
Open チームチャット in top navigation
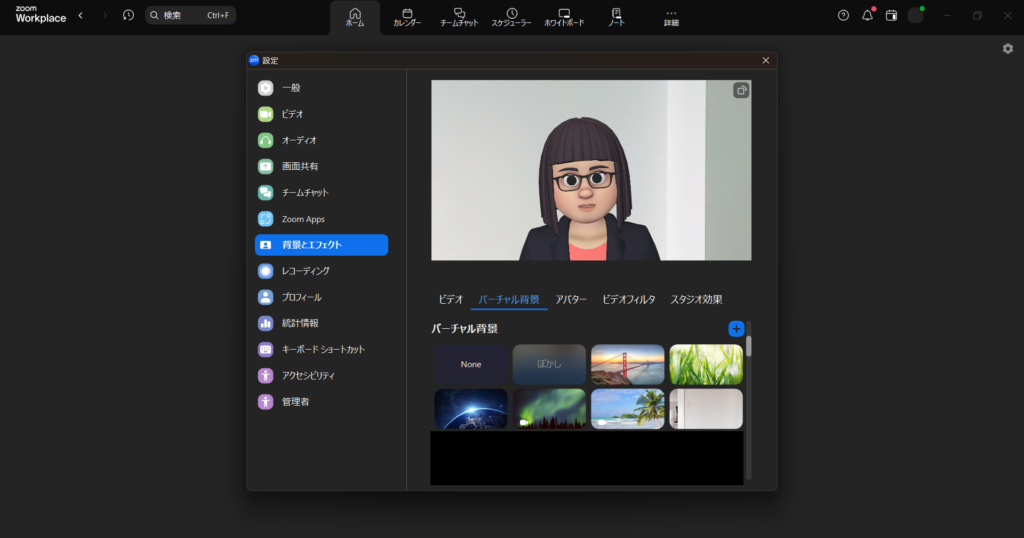click(460, 17)
